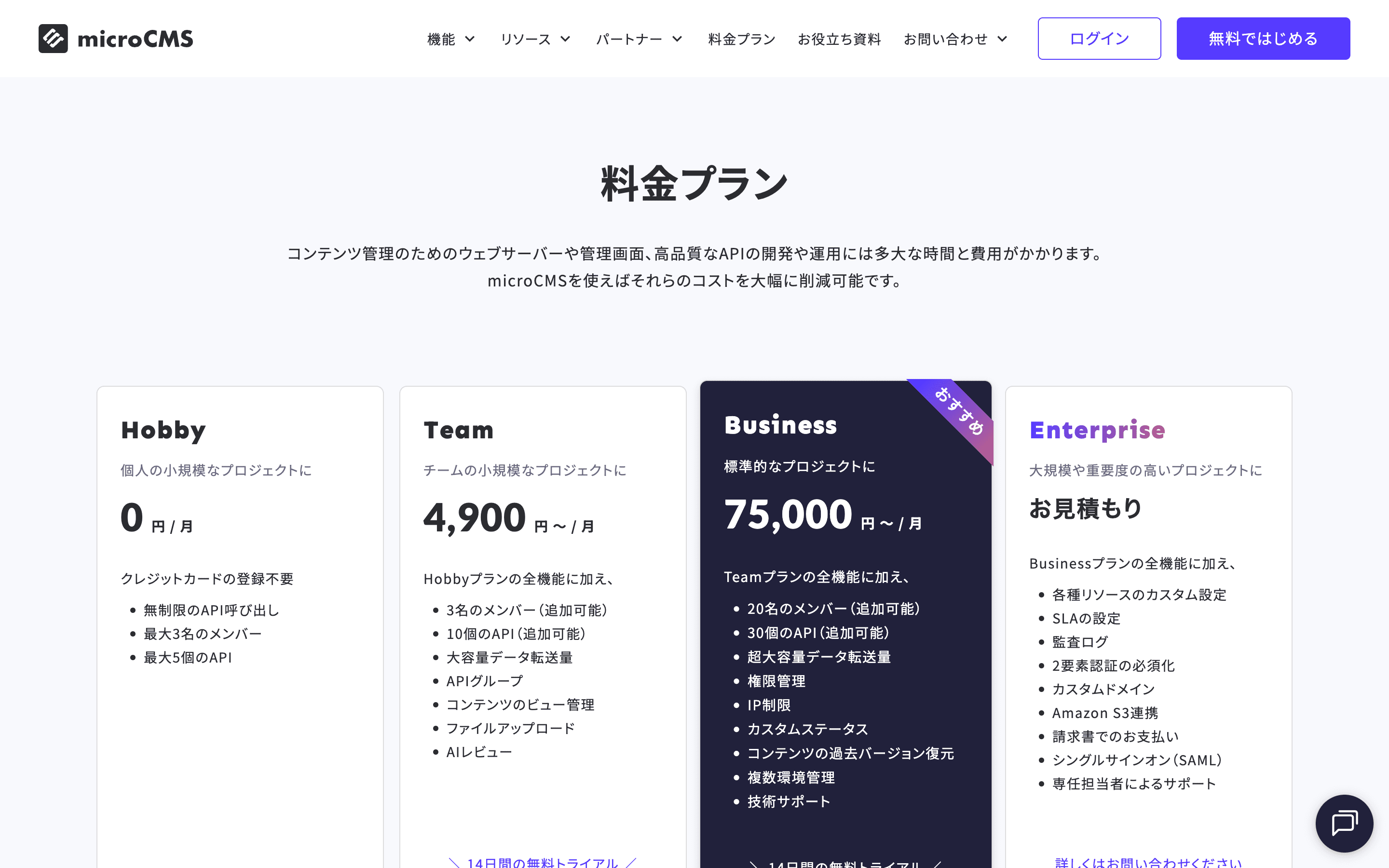The width and height of the screenshot is (1389, 868).
Task: Click SLAの設定 list item
Action: (x=1087, y=618)
